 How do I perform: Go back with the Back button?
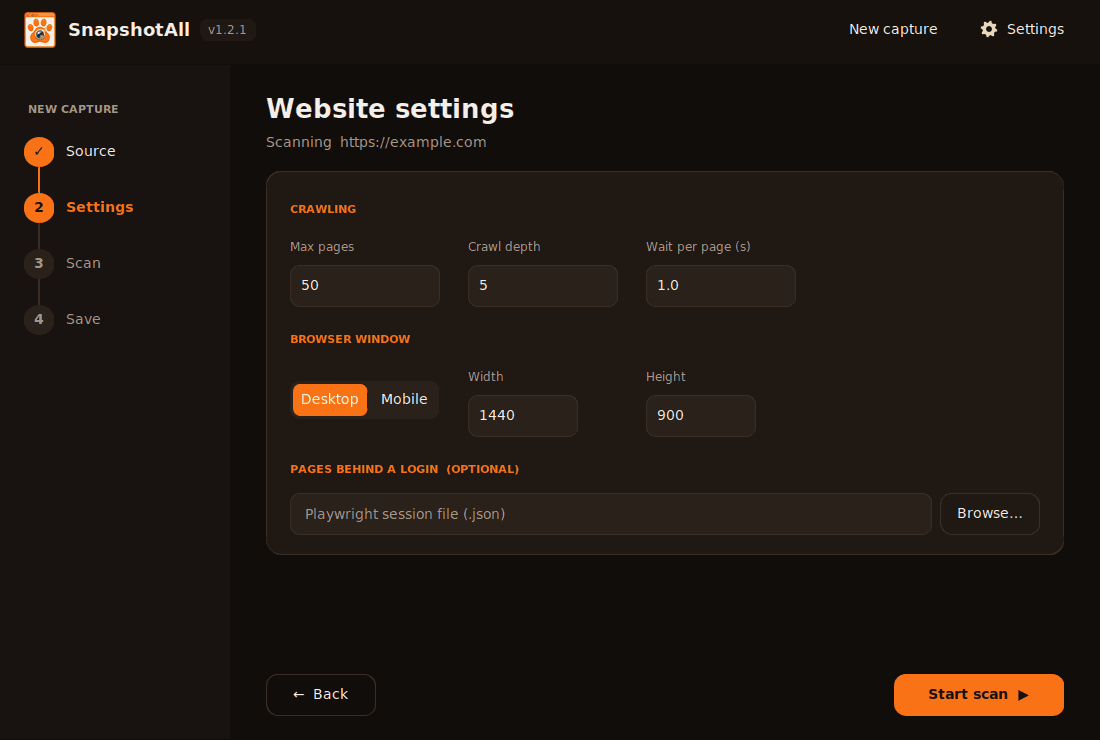[x=321, y=695]
